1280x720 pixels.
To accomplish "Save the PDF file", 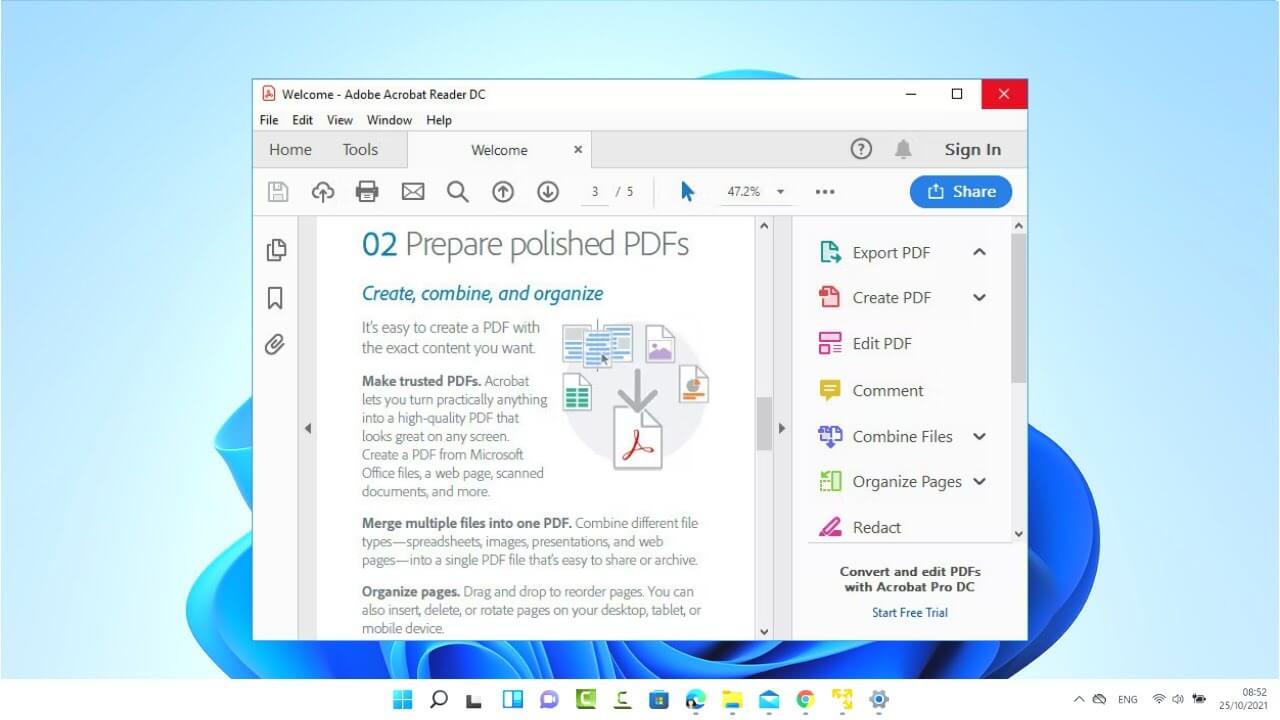I will pos(278,191).
